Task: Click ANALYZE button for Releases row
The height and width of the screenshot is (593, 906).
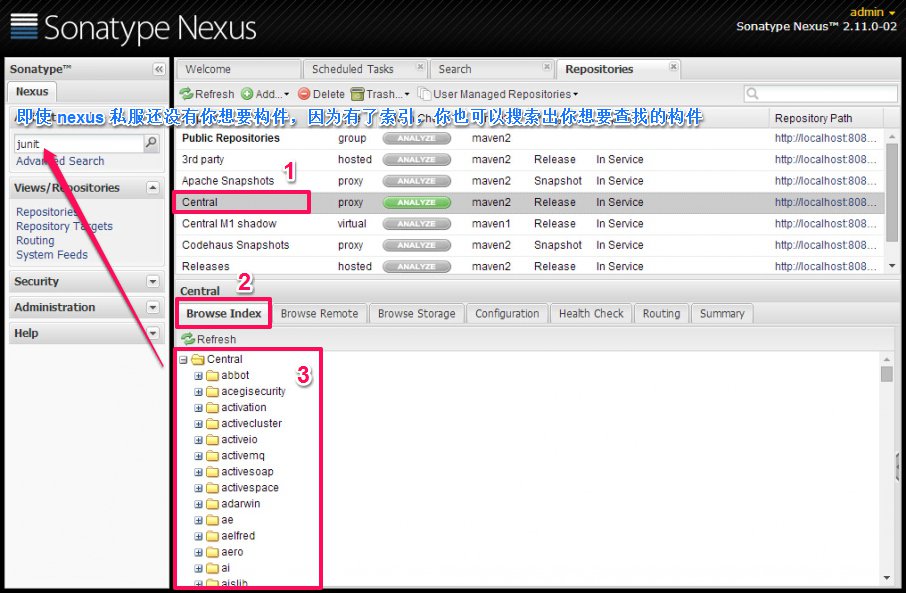Action: click(417, 266)
